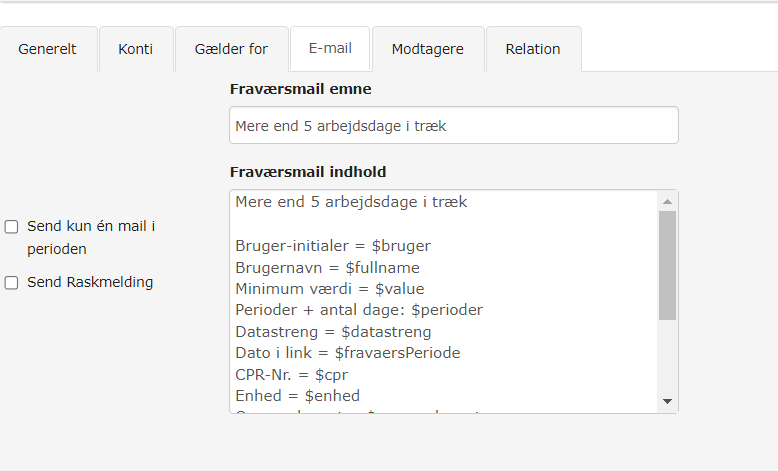Screen dimensions: 778x471
Task: Switch to the Generelt tab
Action: click(48, 49)
